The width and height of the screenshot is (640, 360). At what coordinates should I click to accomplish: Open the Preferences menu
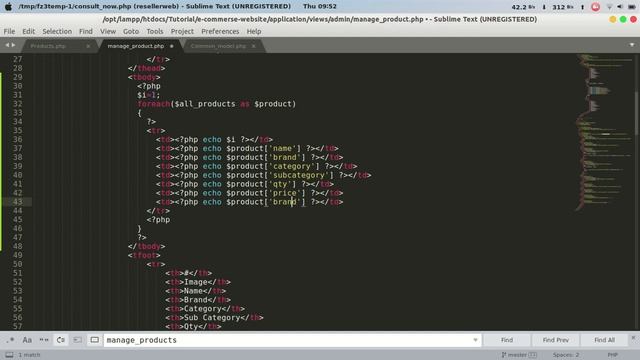[220, 31]
